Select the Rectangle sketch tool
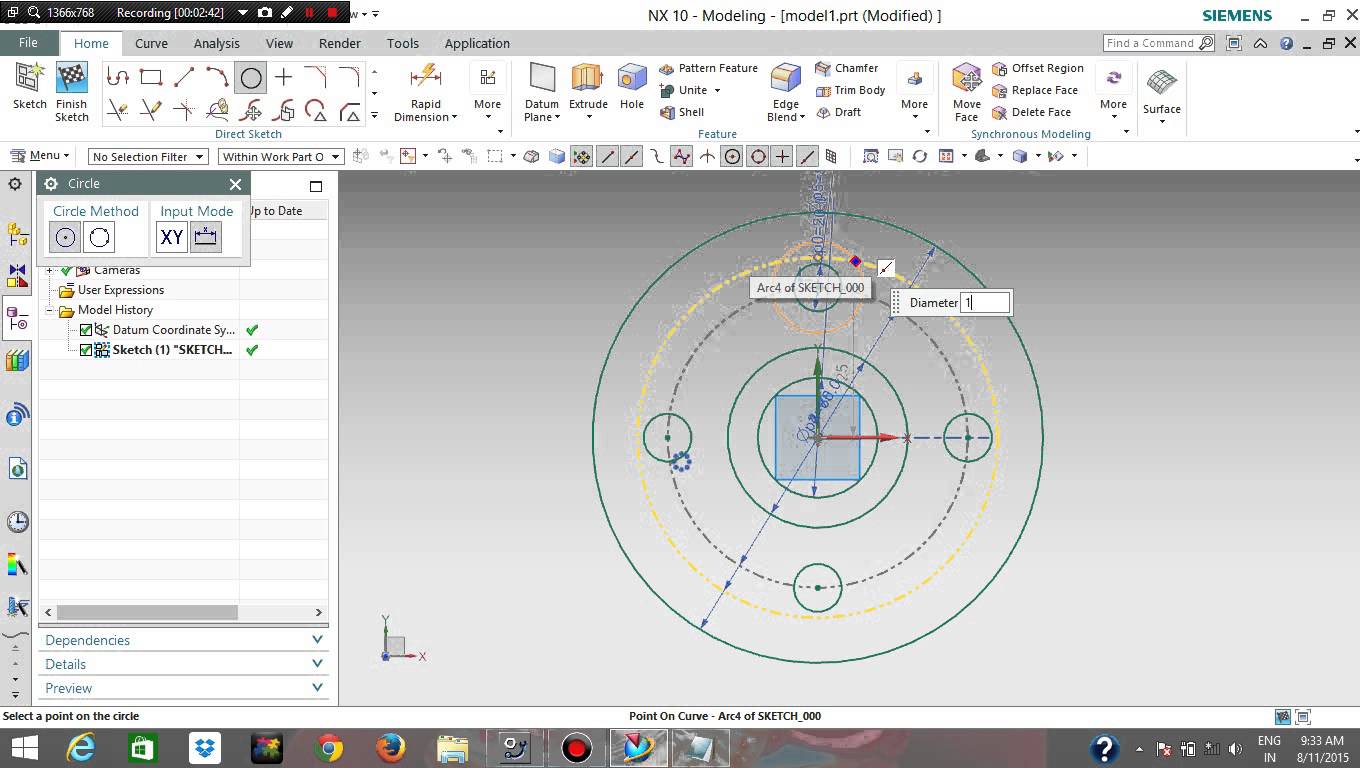1360x768 pixels. [152, 75]
